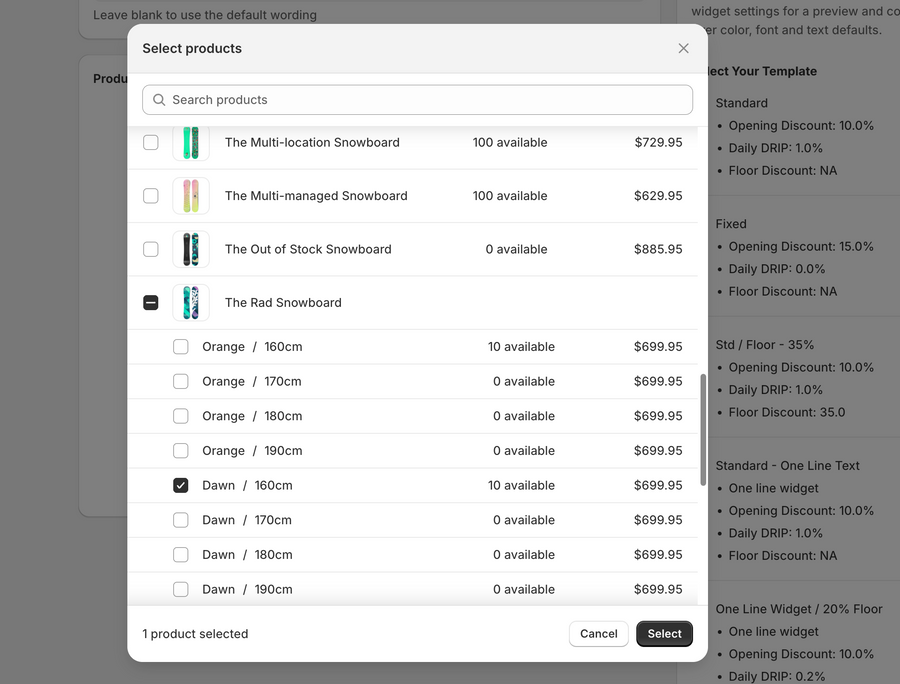The image size is (900, 684).
Task: Check the Orange / 170cm variant
Action: [x=181, y=382]
